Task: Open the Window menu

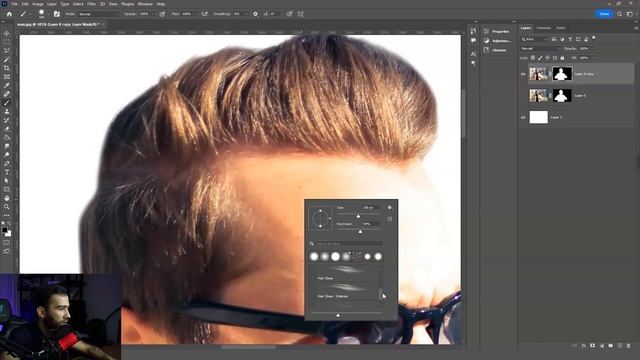Action: pos(145,4)
